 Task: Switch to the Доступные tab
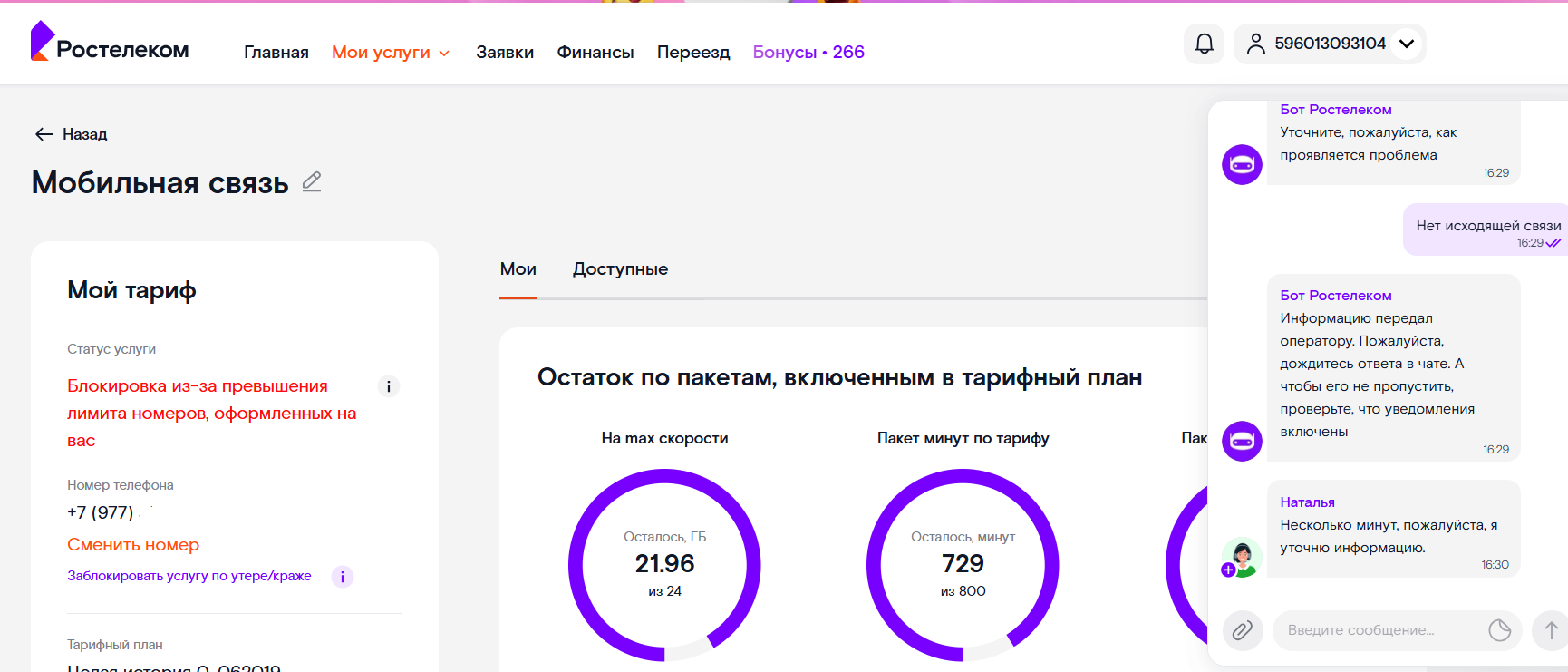pos(620,269)
